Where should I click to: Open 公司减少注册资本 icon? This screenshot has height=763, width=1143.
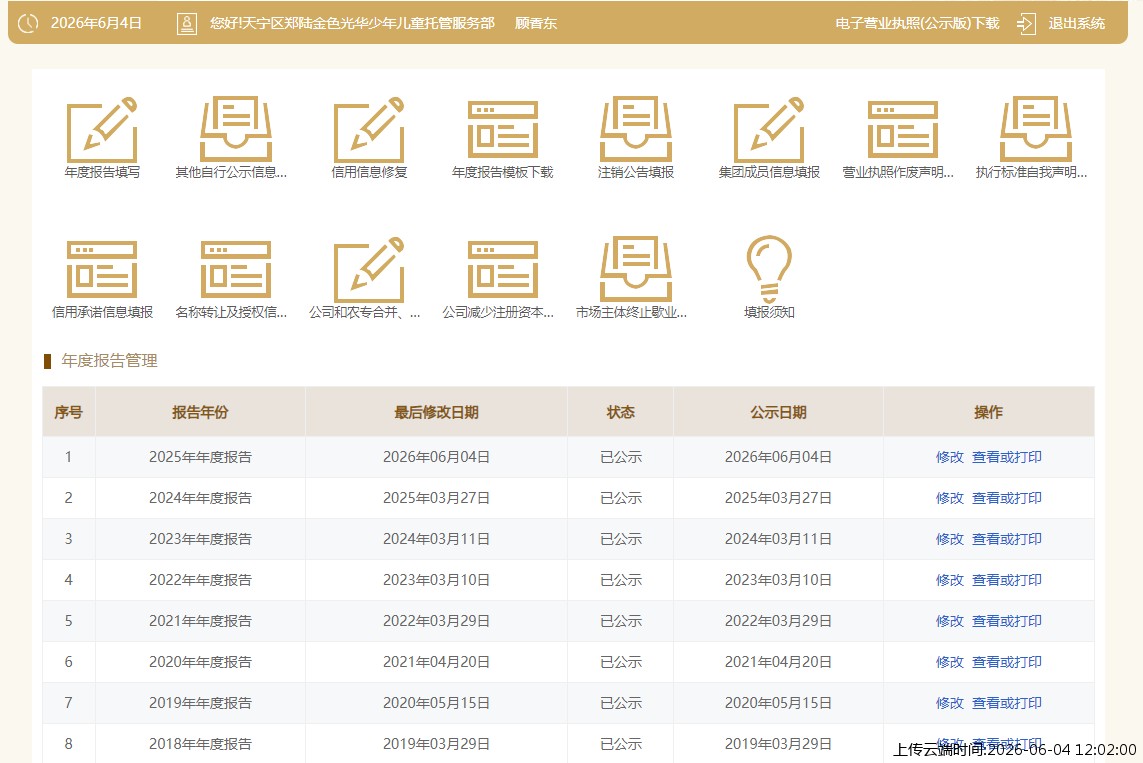point(502,270)
